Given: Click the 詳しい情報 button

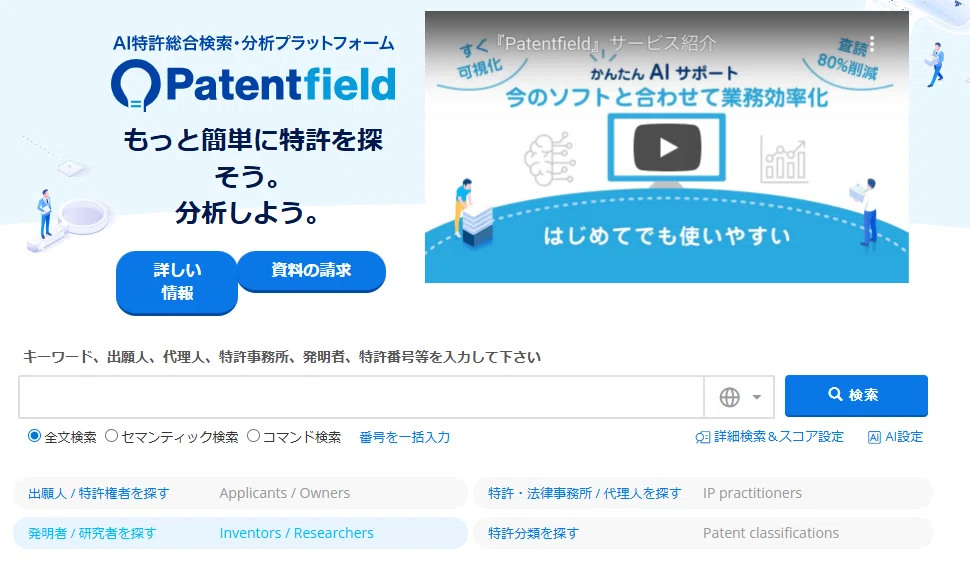Looking at the screenshot, I should [177, 282].
